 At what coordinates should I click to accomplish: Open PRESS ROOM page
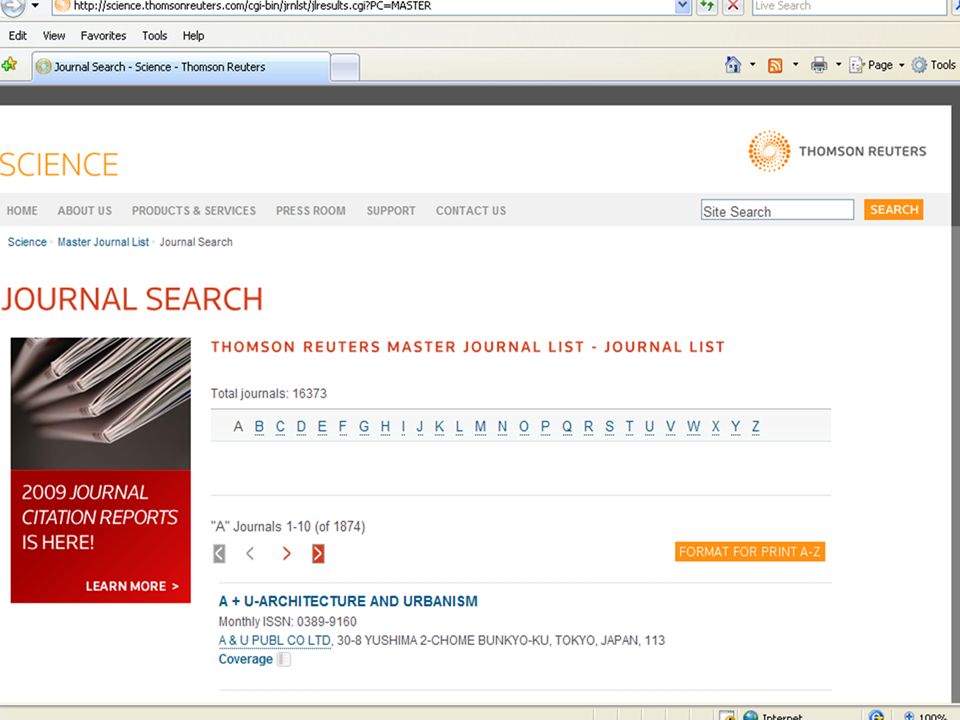(x=310, y=211)
